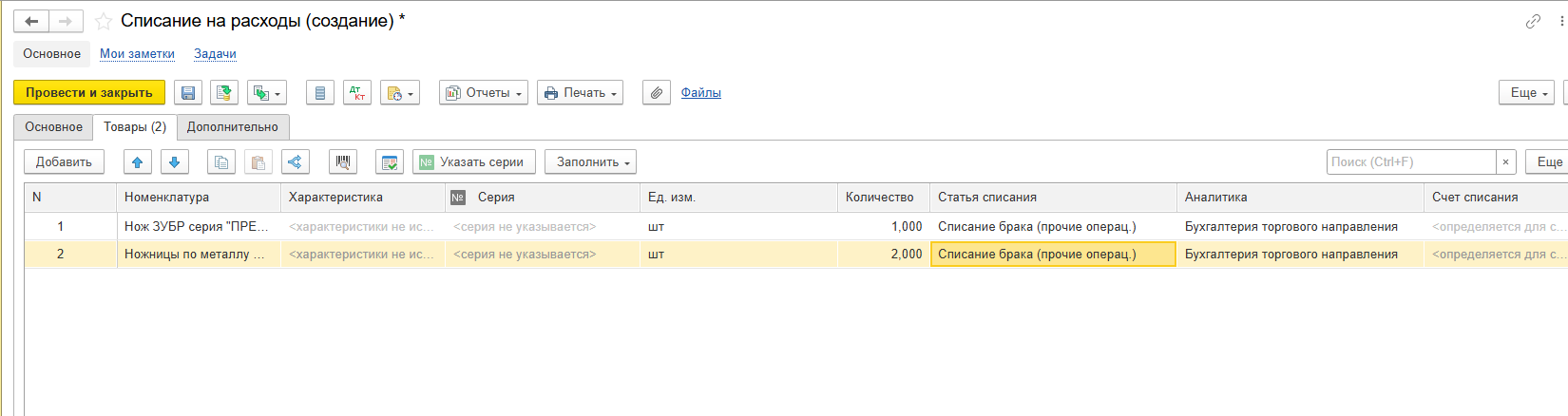Switch to the Основное form tab
The width and height of the screenshot is (1568, 416).
point(53,127)
